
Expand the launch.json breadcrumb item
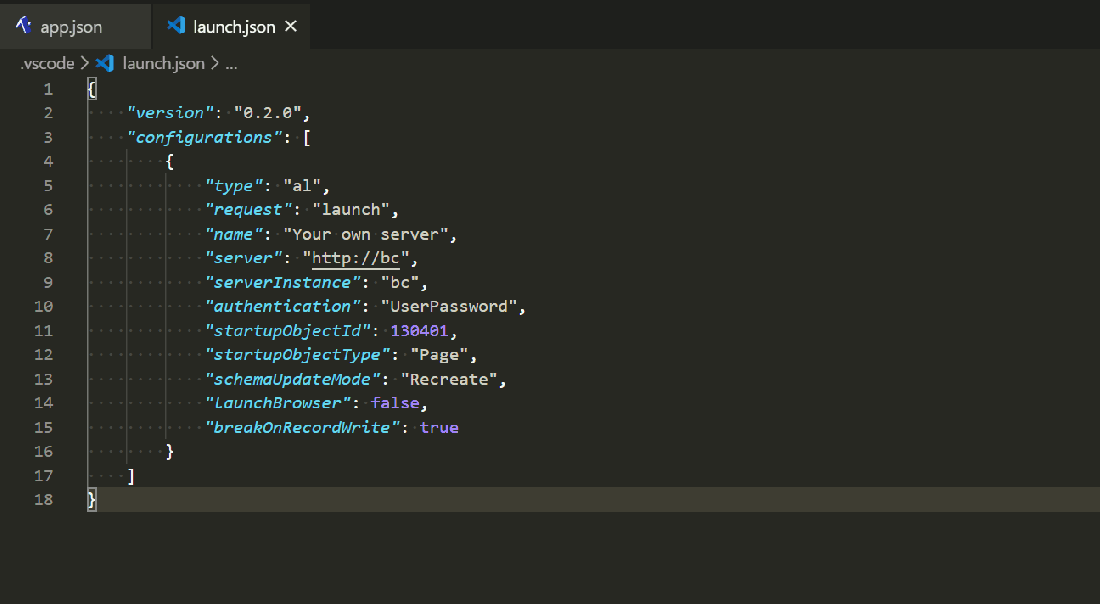click(163, 63)
